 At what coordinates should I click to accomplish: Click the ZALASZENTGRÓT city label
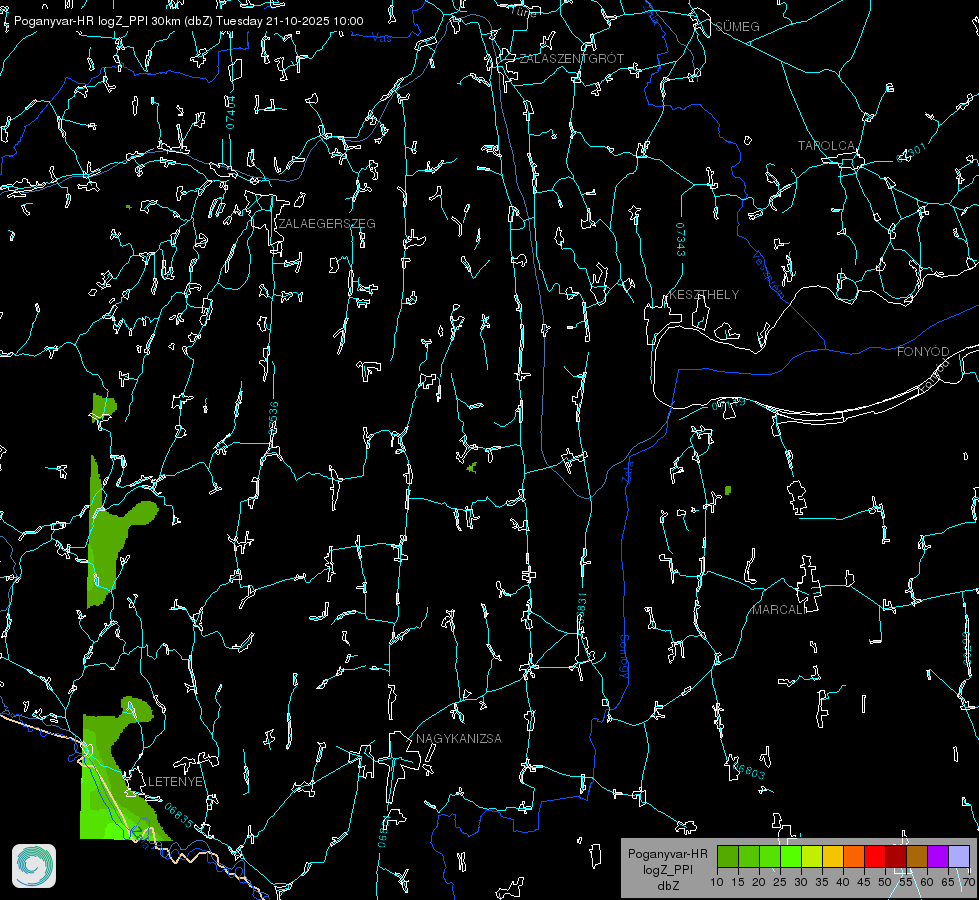pyautogui.click(x=571, y=59)
